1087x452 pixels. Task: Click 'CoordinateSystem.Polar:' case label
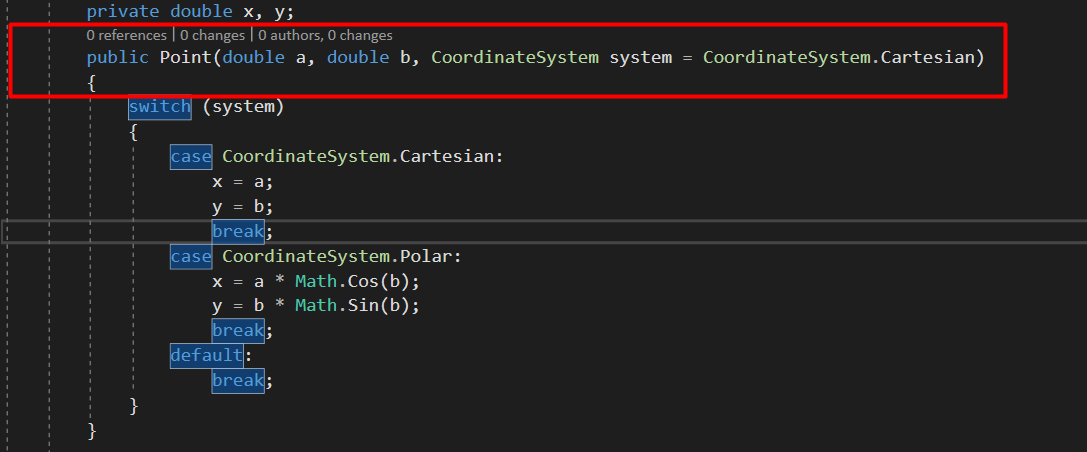pyautogui.click(x=342, y=257)
